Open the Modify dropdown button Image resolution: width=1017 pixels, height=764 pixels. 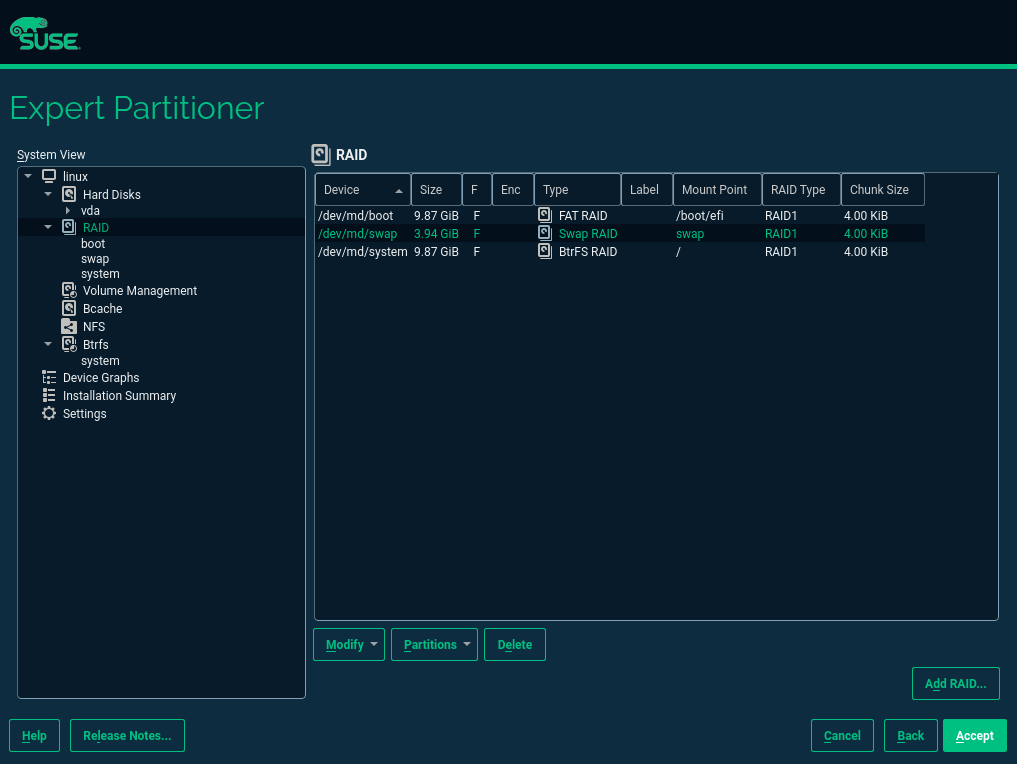tap(349, 645)
